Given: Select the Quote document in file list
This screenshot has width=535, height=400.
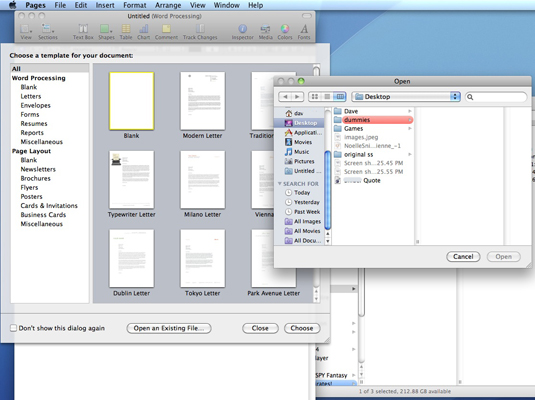Looking at the screenshot, I should click(x=373, y=181).
